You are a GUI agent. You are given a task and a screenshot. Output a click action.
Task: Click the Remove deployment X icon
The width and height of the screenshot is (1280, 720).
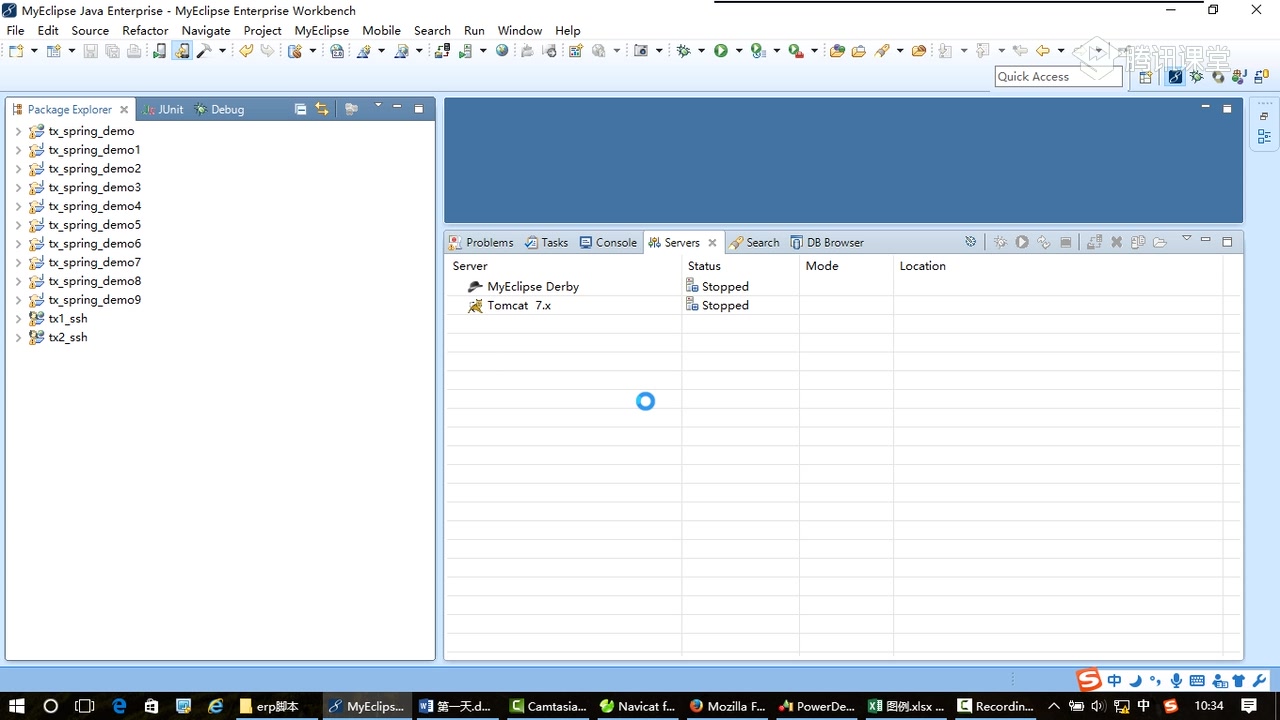tap(1117, 242)
